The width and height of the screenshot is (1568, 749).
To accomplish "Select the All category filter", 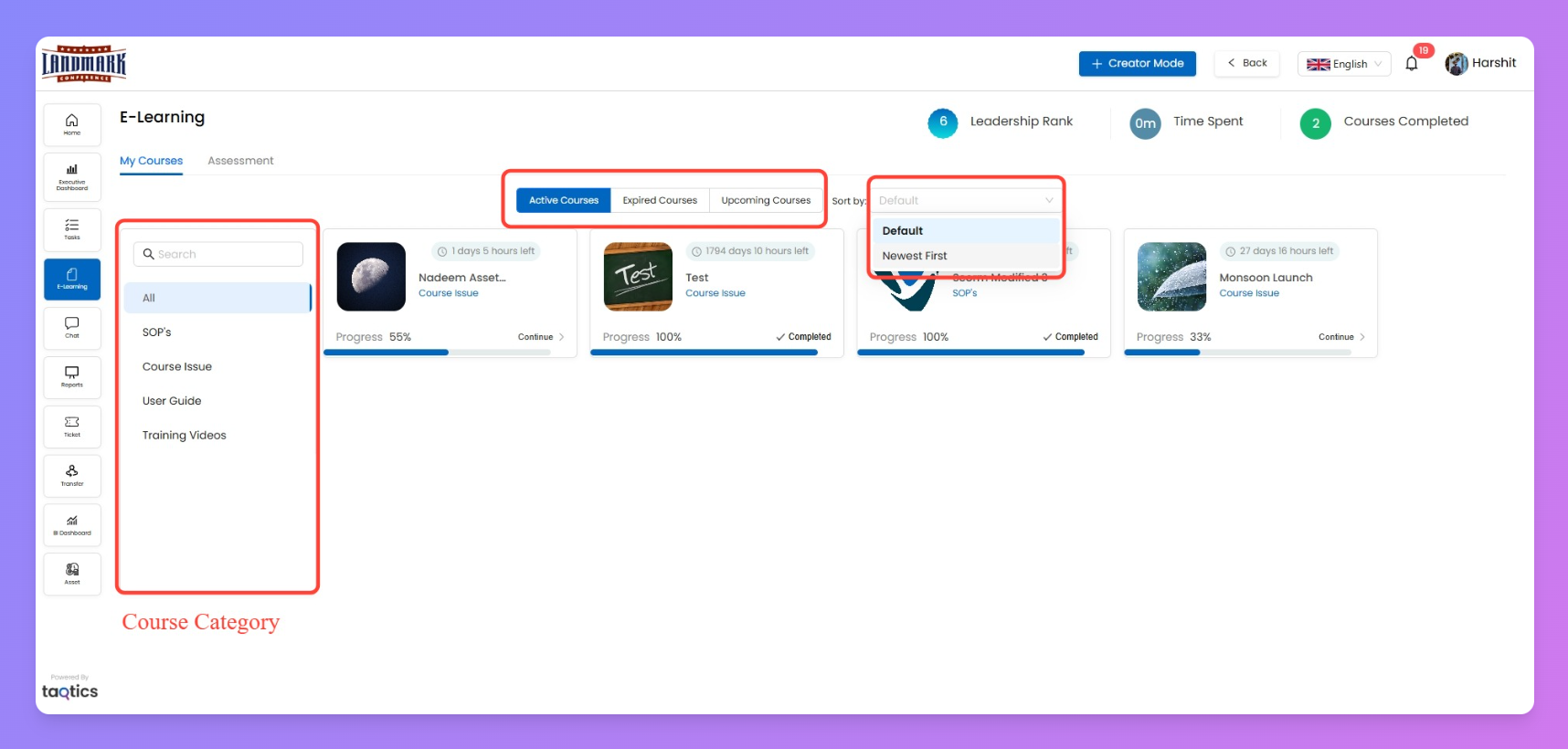I will click(x=218, y=298).
